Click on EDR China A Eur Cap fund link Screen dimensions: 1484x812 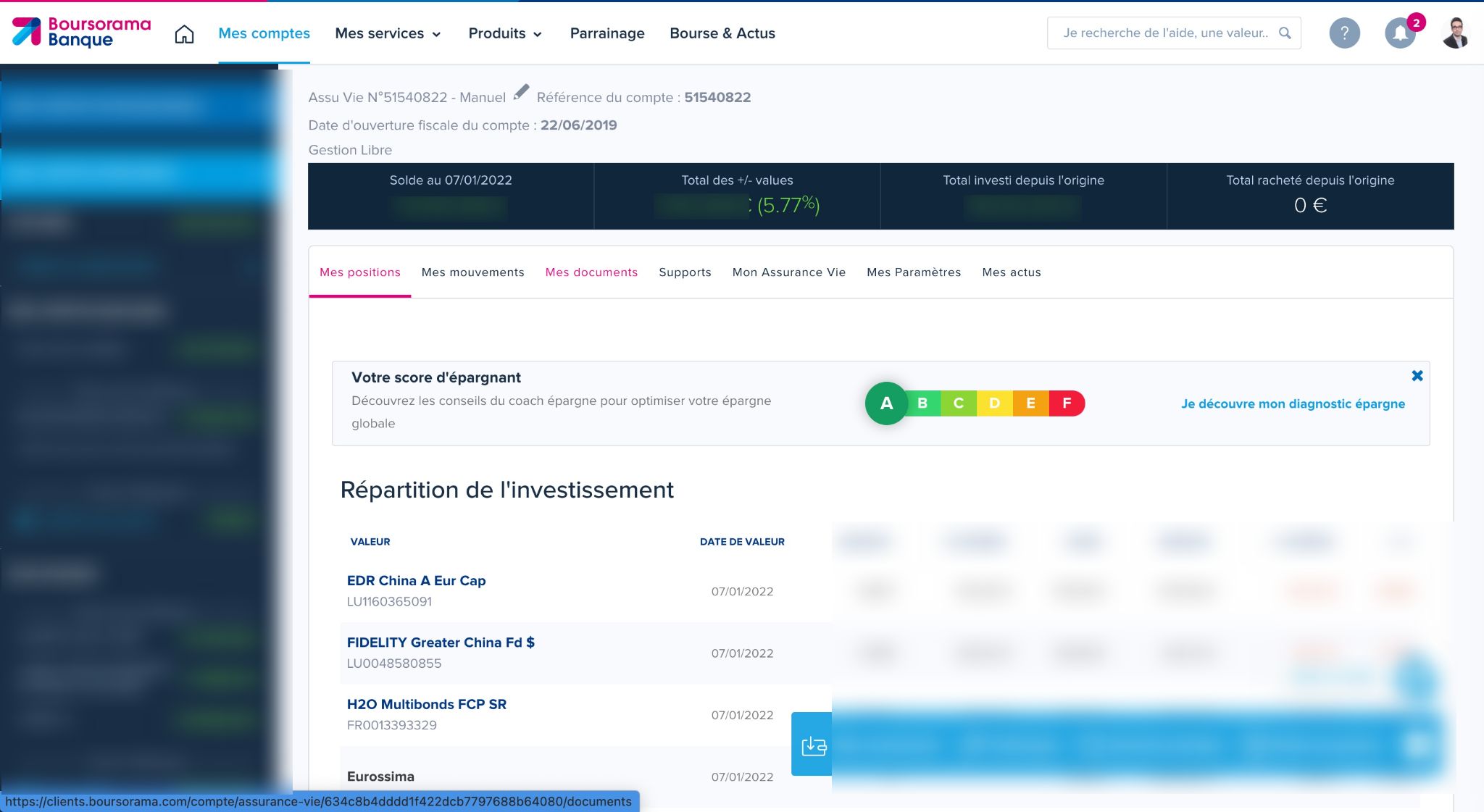tap(416, 580)
